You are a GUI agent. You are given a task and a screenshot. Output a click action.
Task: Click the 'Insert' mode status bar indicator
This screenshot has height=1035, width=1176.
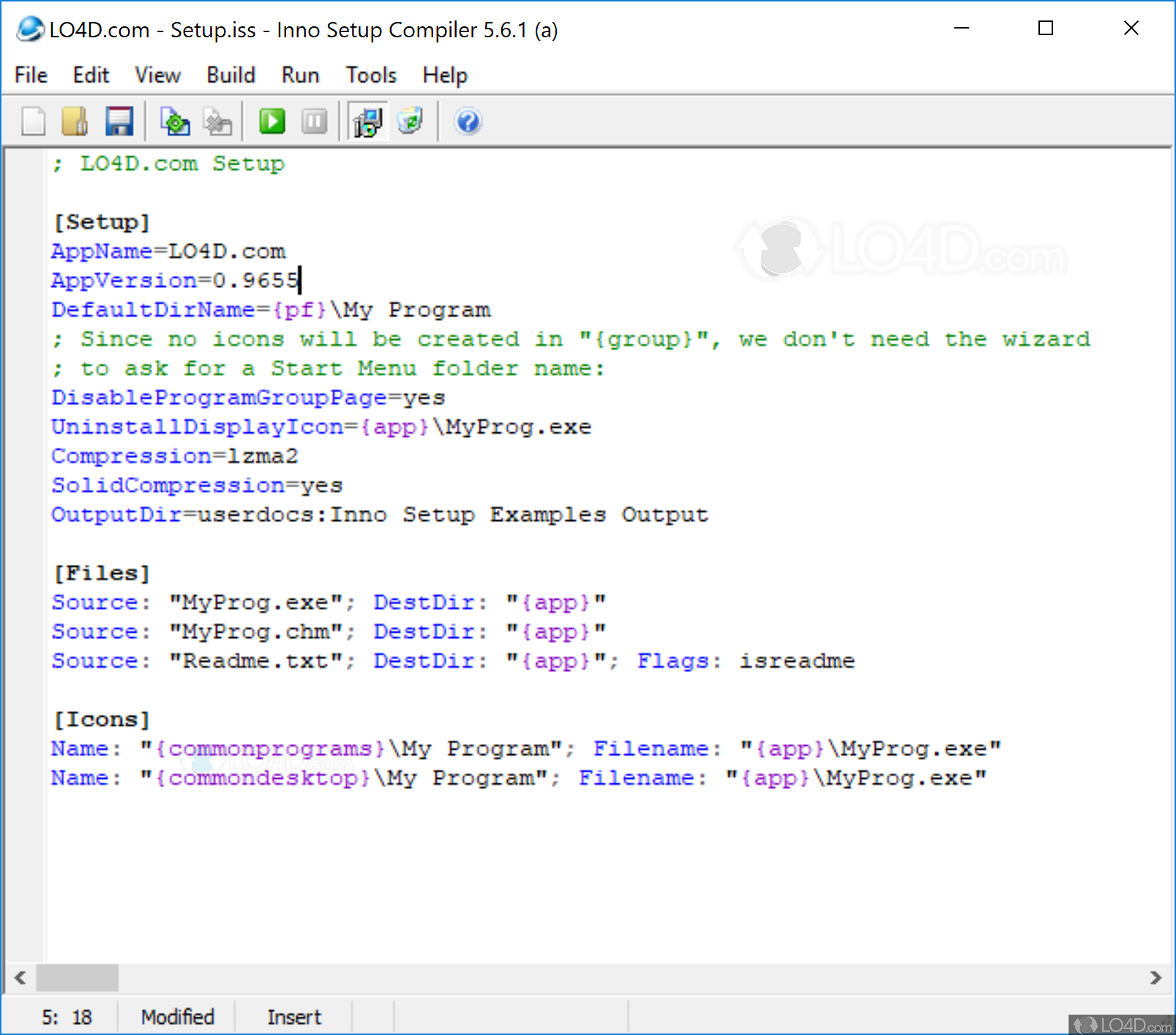coord(294,1017)
